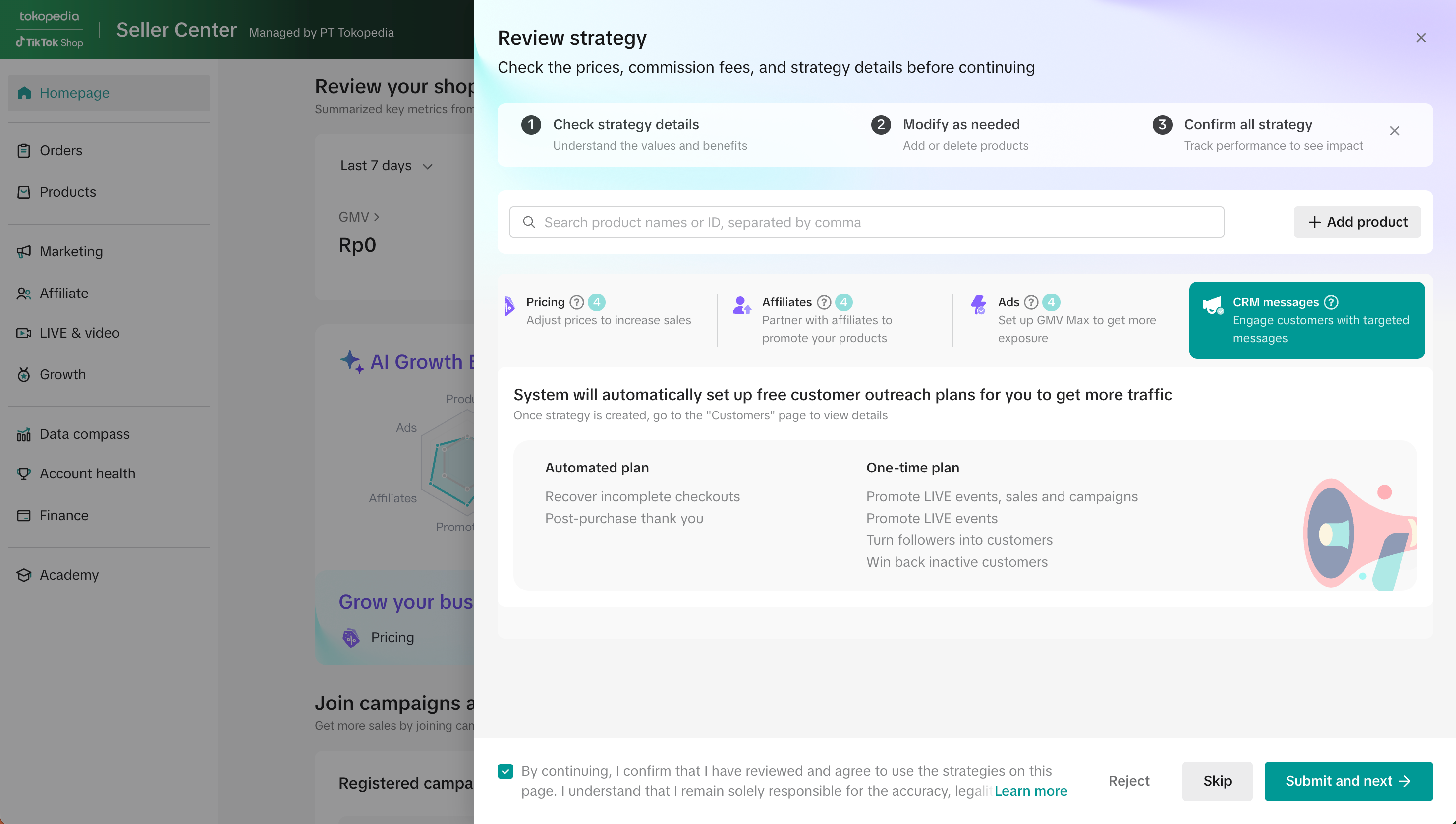Click the Account health trophy icon

[24, 473]
